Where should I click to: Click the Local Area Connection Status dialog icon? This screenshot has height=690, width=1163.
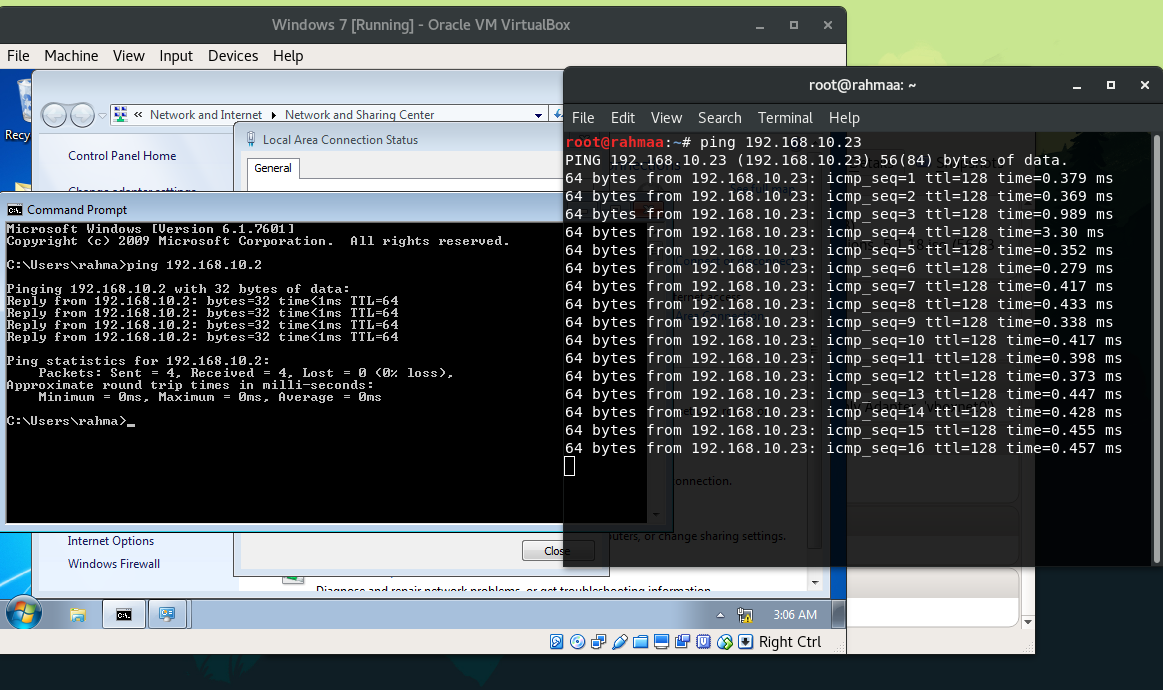coord(251,139)
